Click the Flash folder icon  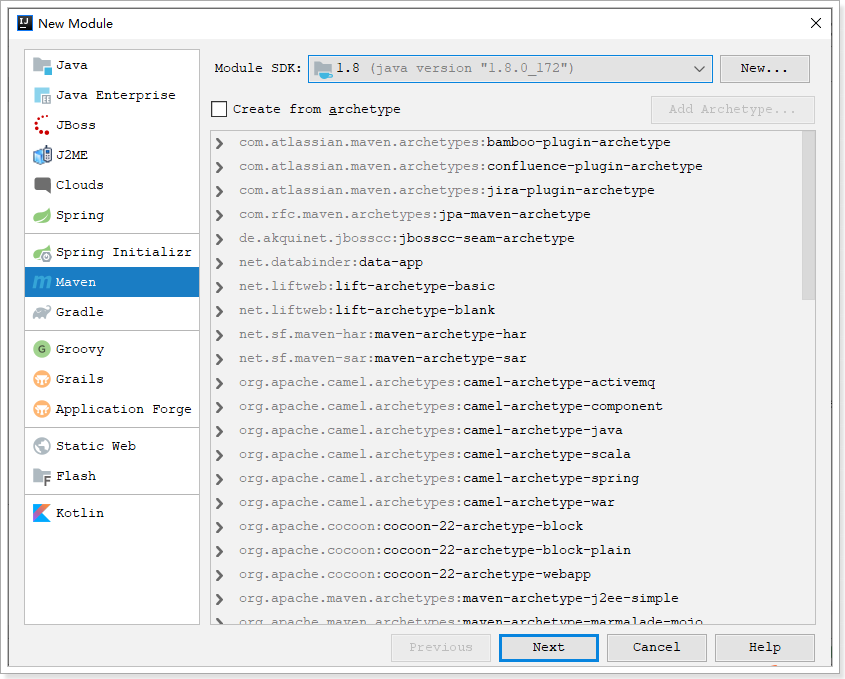[42, 476]
